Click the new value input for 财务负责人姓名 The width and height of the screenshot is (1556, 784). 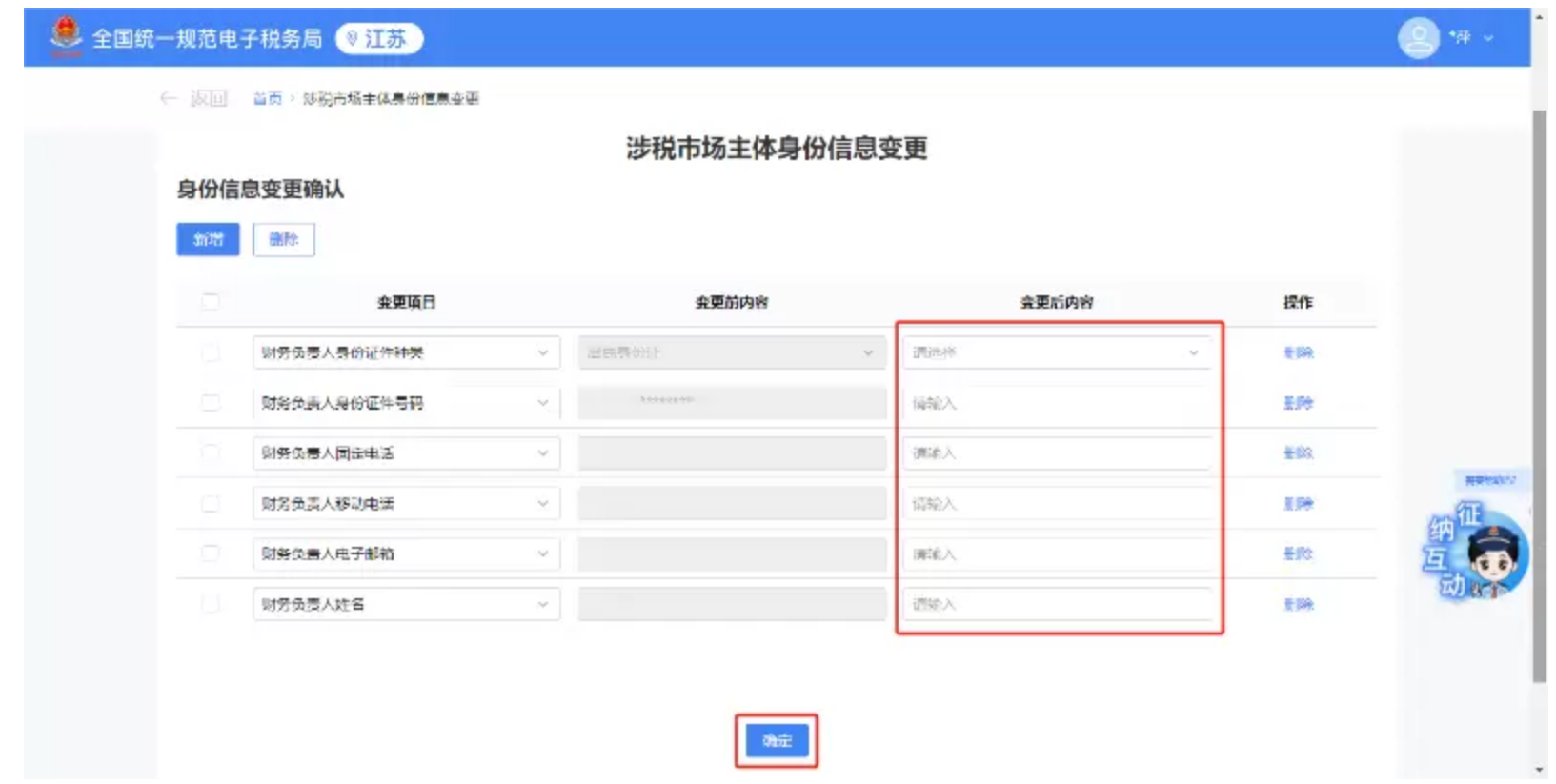point(1057,604)
